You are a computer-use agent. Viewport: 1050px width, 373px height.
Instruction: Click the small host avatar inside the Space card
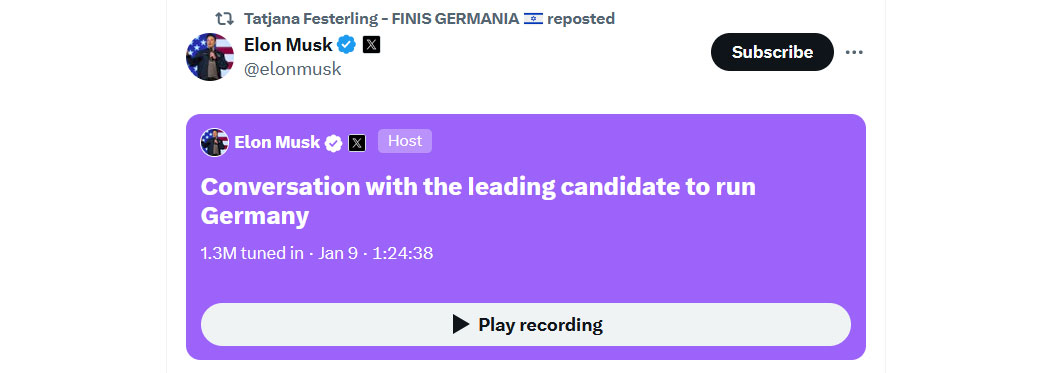click(214, 142)
